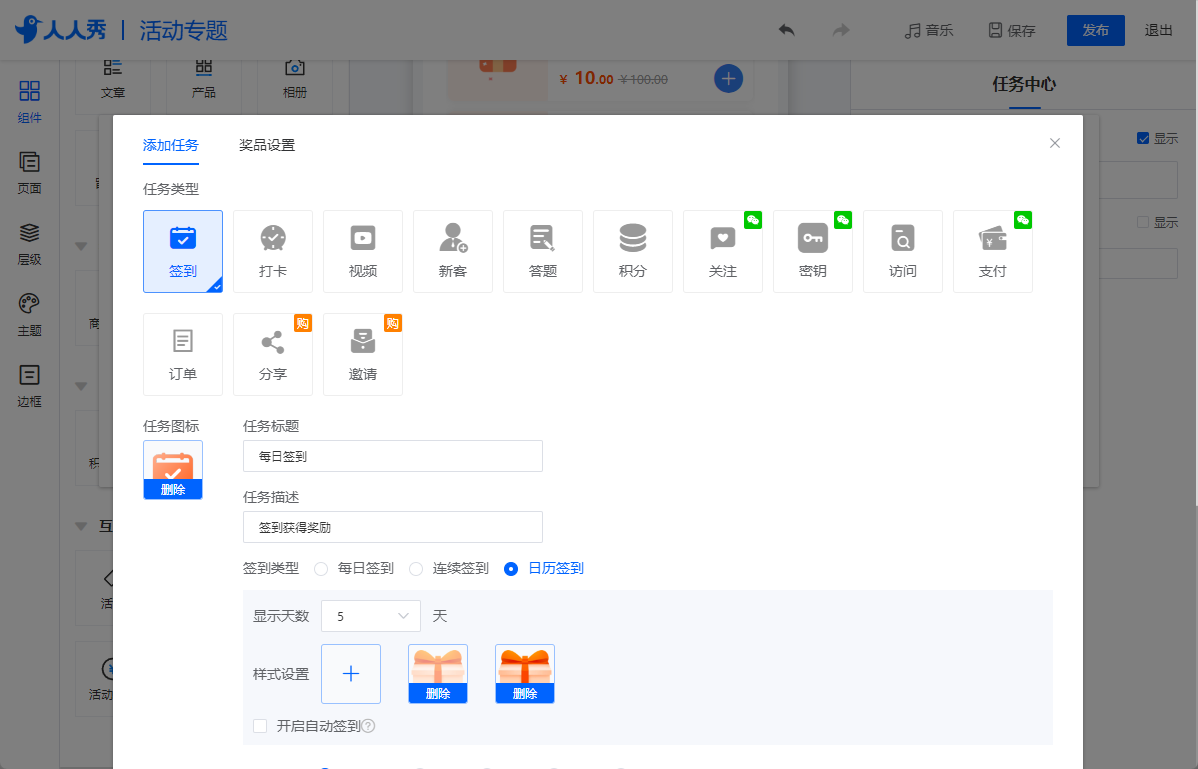Open the 边框 sidebar panel
The width and height of the screenshot is (1198, 769).
click(x=29, y=386)
